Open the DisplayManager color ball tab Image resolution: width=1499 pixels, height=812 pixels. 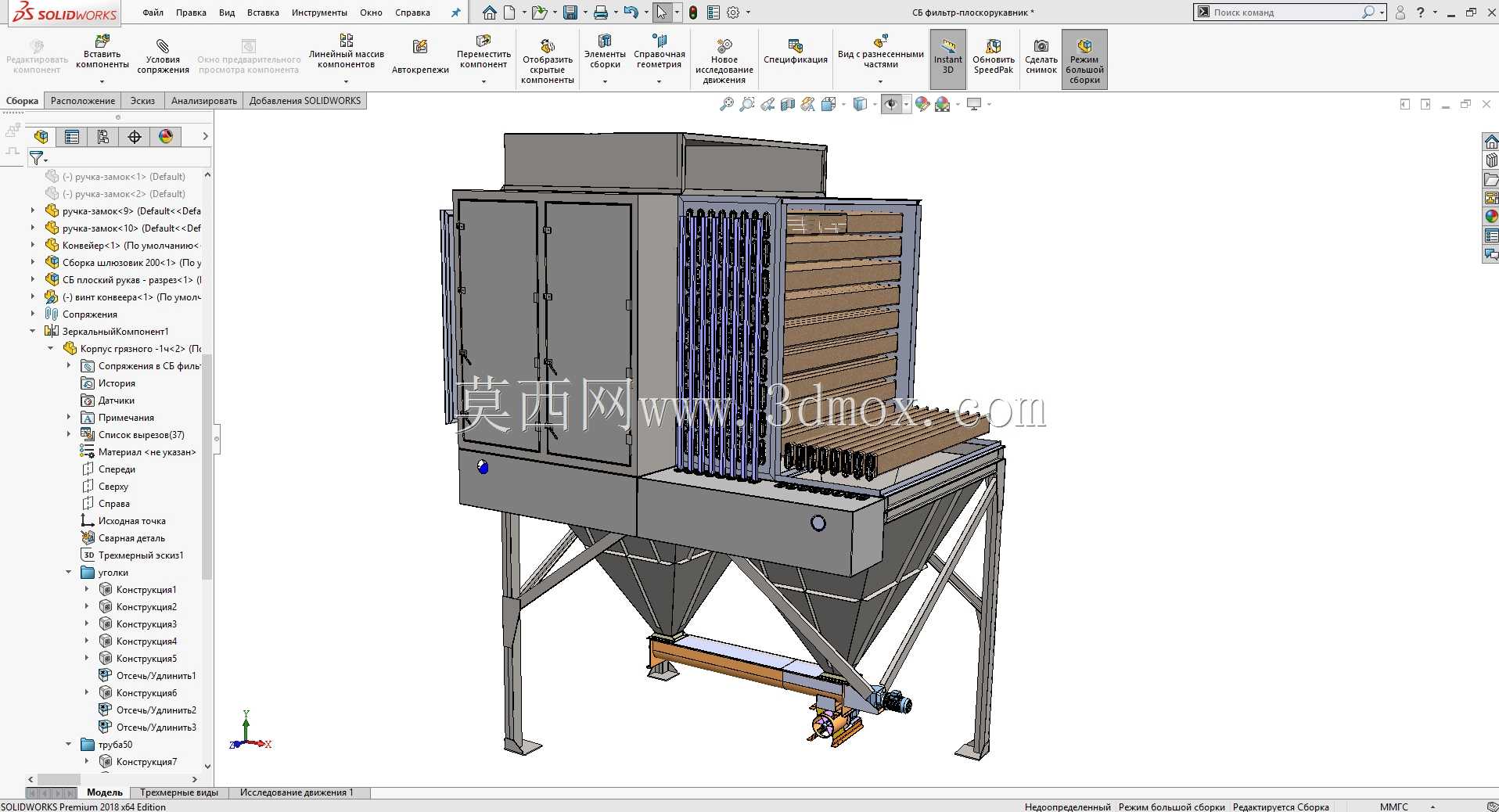pos(166,137)
